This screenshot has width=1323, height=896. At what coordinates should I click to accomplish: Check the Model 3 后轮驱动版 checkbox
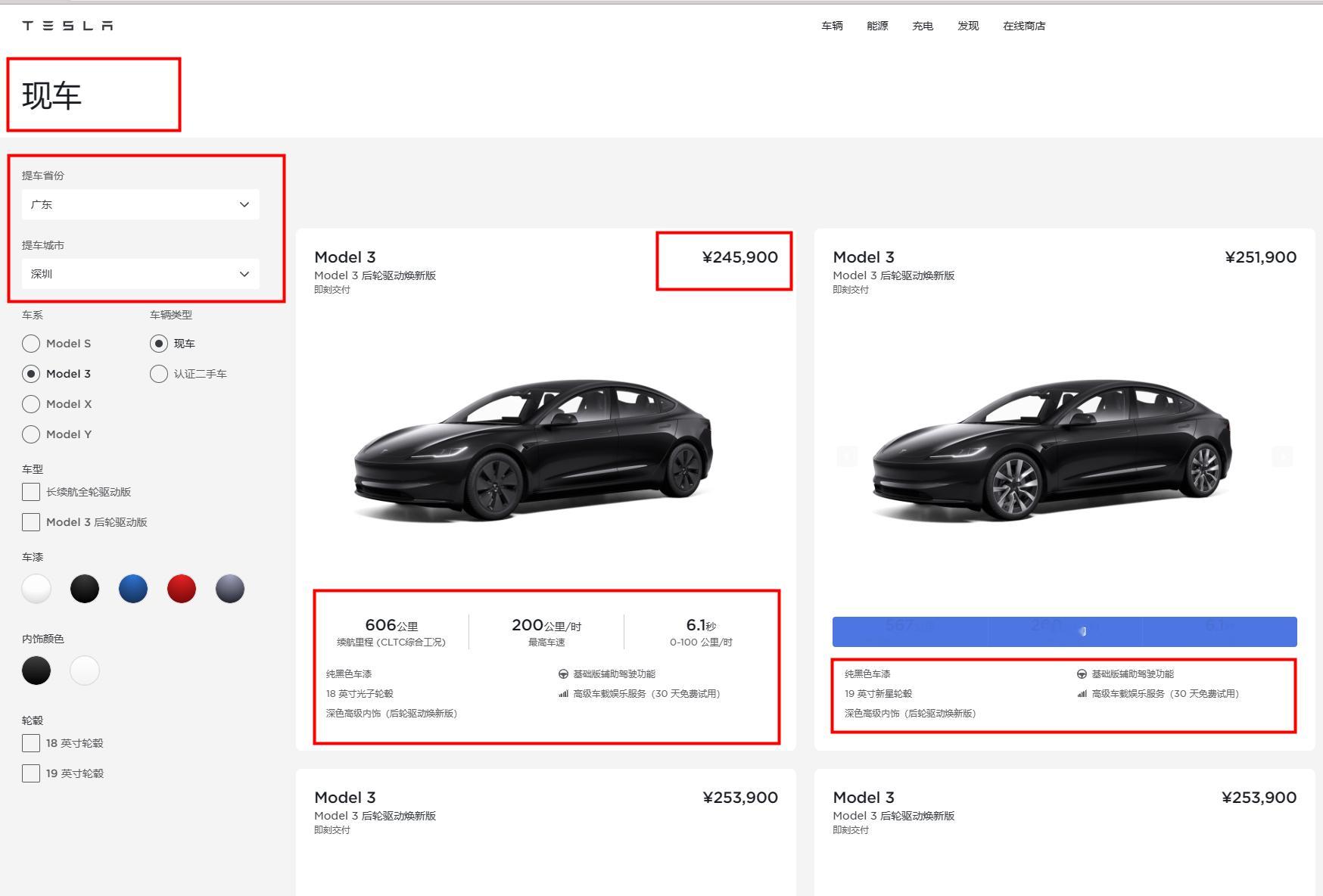(x=31, y=522)
